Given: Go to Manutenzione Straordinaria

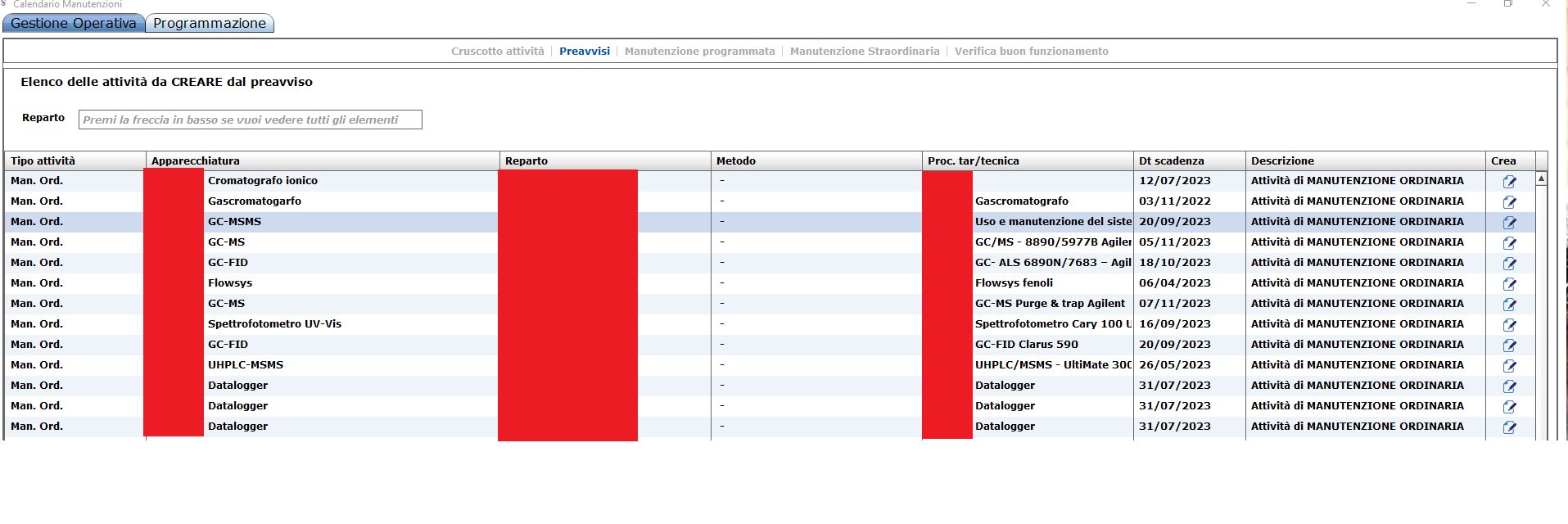Looking at the screenshot, I should click(x=865, y=51).
